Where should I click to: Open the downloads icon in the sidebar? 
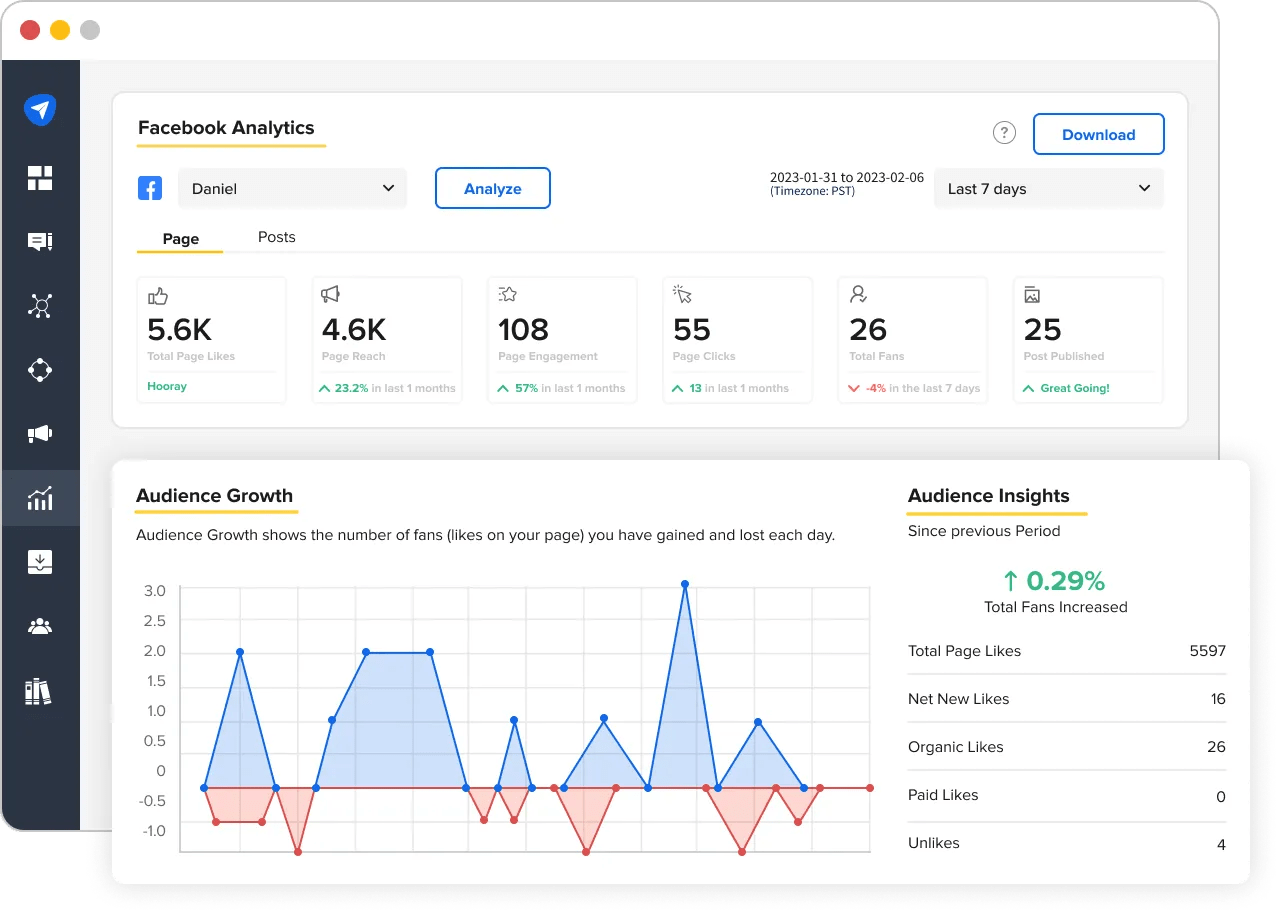pos(40,562)
